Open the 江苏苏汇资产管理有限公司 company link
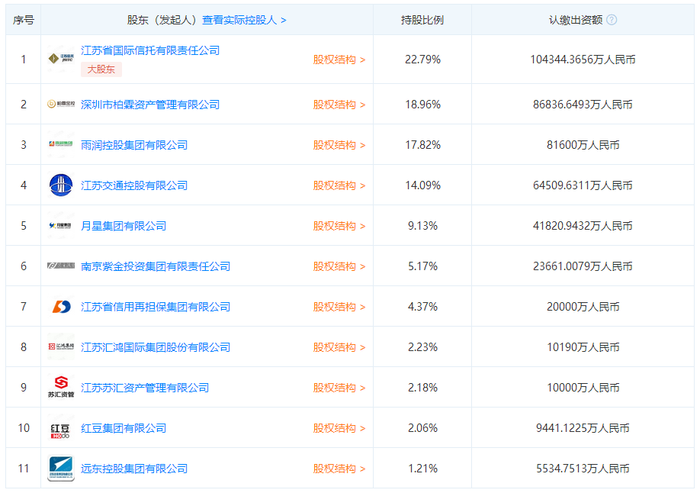Viewport: 700px width, 493px height. pyautogui.click(x=145, y=388)
